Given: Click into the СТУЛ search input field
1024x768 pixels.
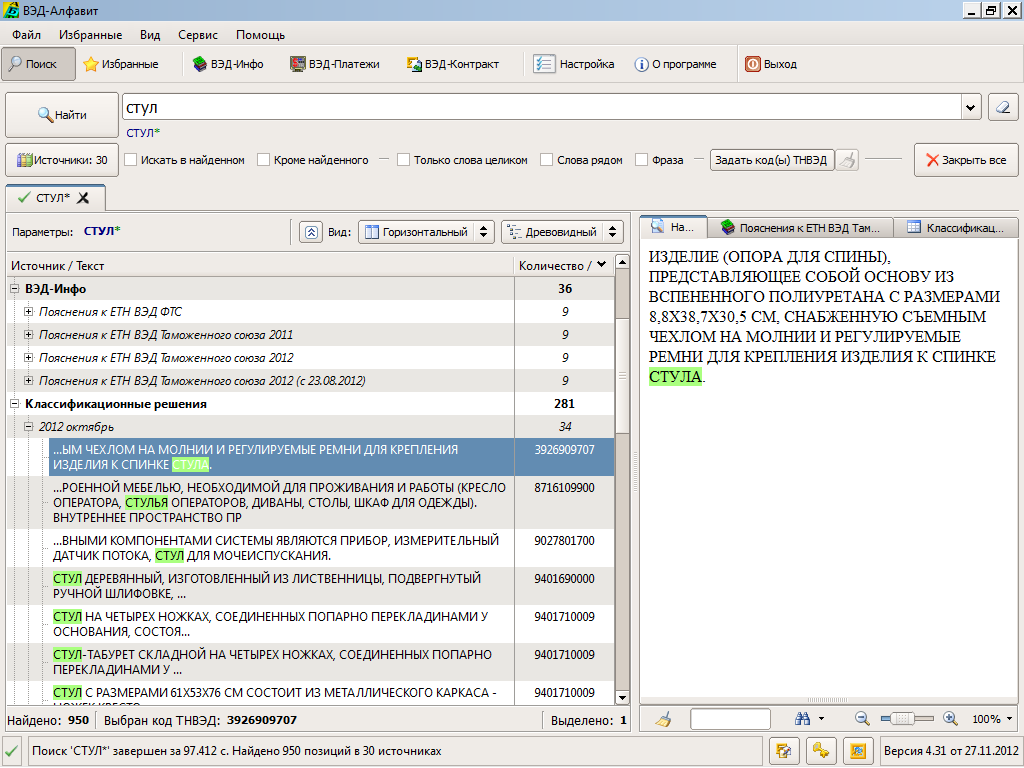Looking at the screenshot, I should [x=541, y=108].
